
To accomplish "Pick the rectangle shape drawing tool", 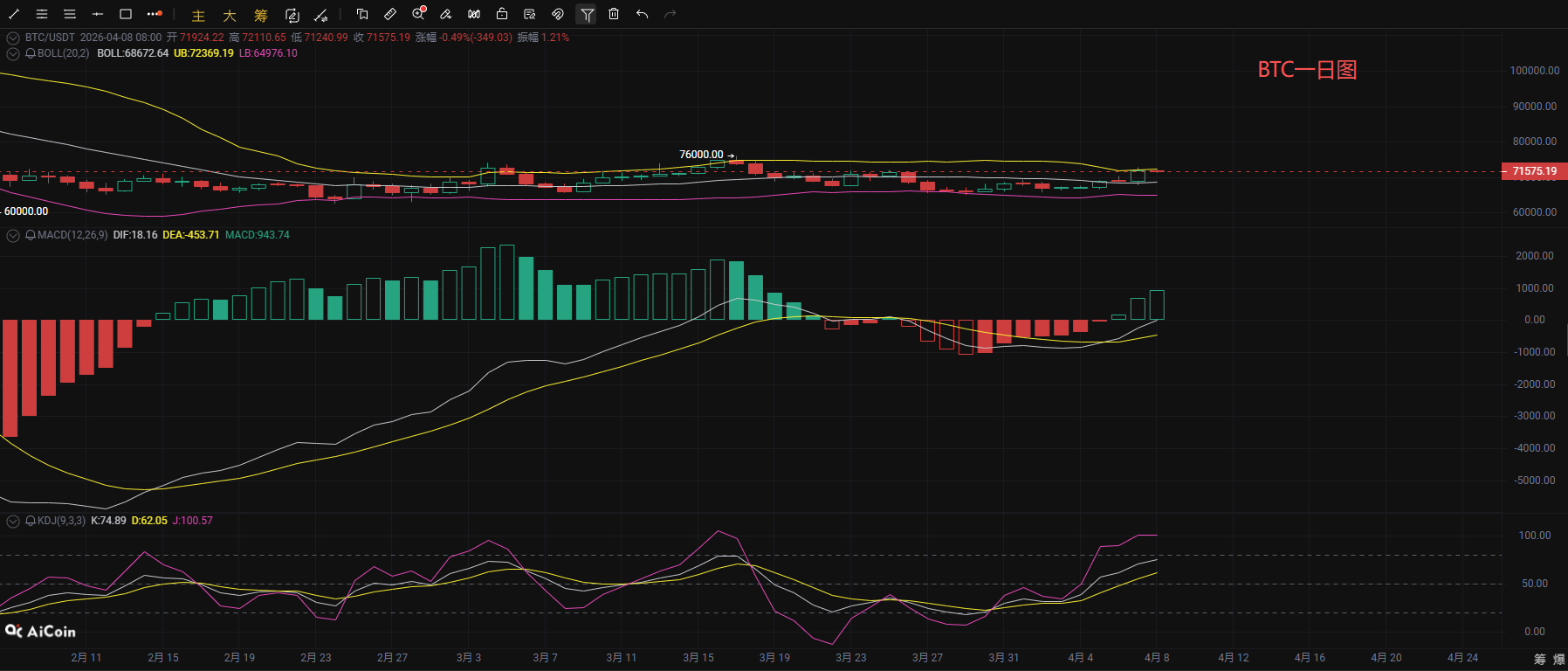I will point(126,14).
